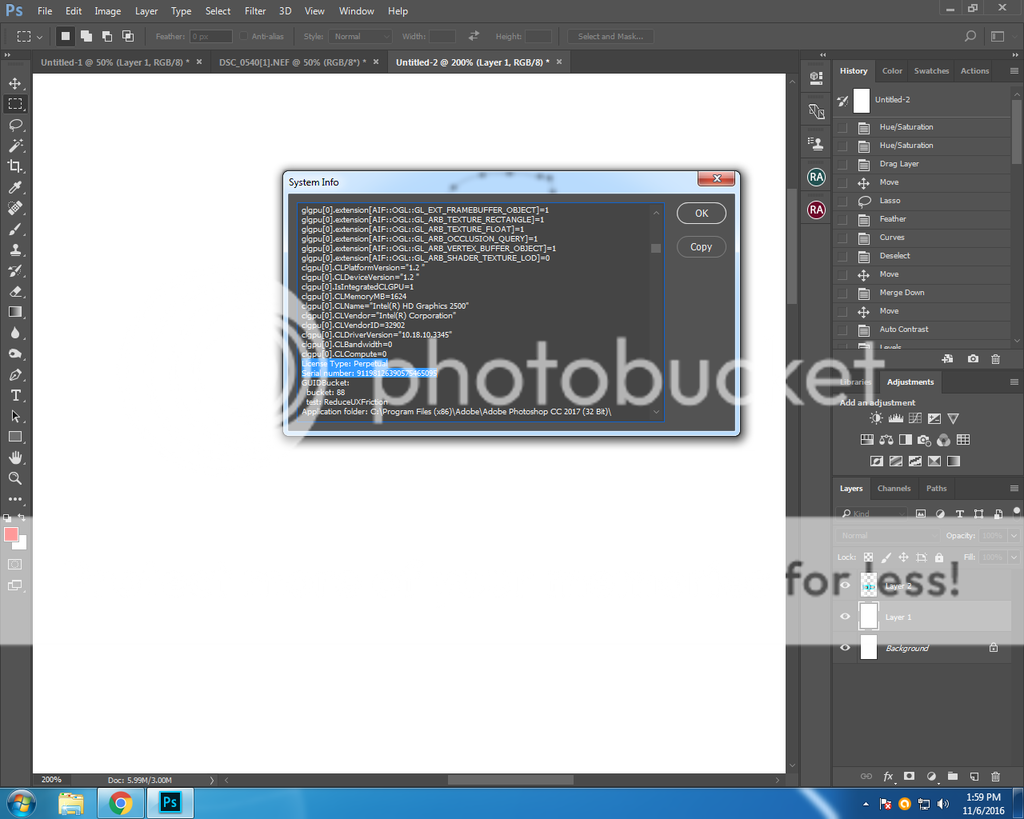Toggle visibility of Layer 1
1024x819 pixels.
[845, 617]
